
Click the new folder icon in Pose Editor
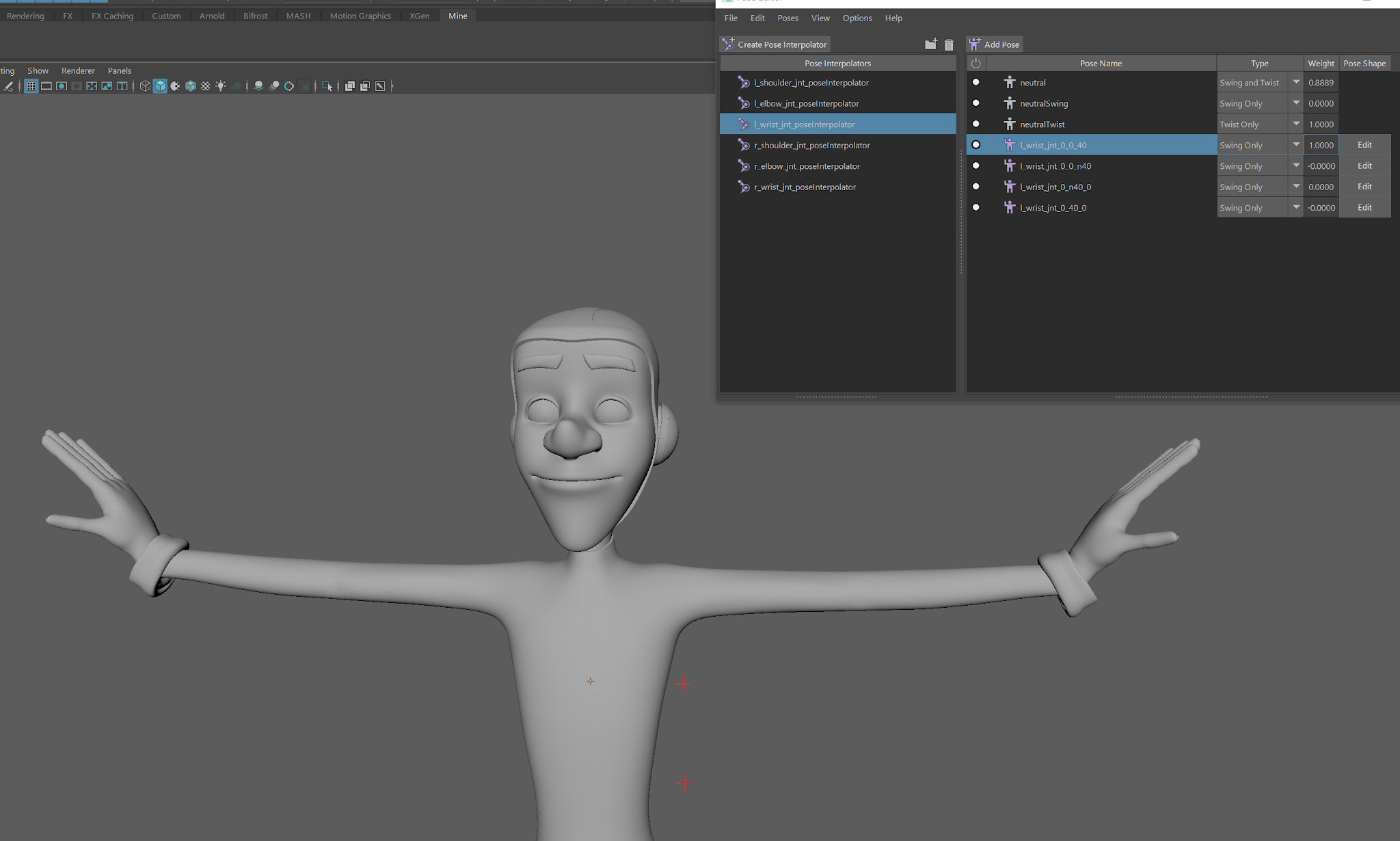[x=930, y=44]
